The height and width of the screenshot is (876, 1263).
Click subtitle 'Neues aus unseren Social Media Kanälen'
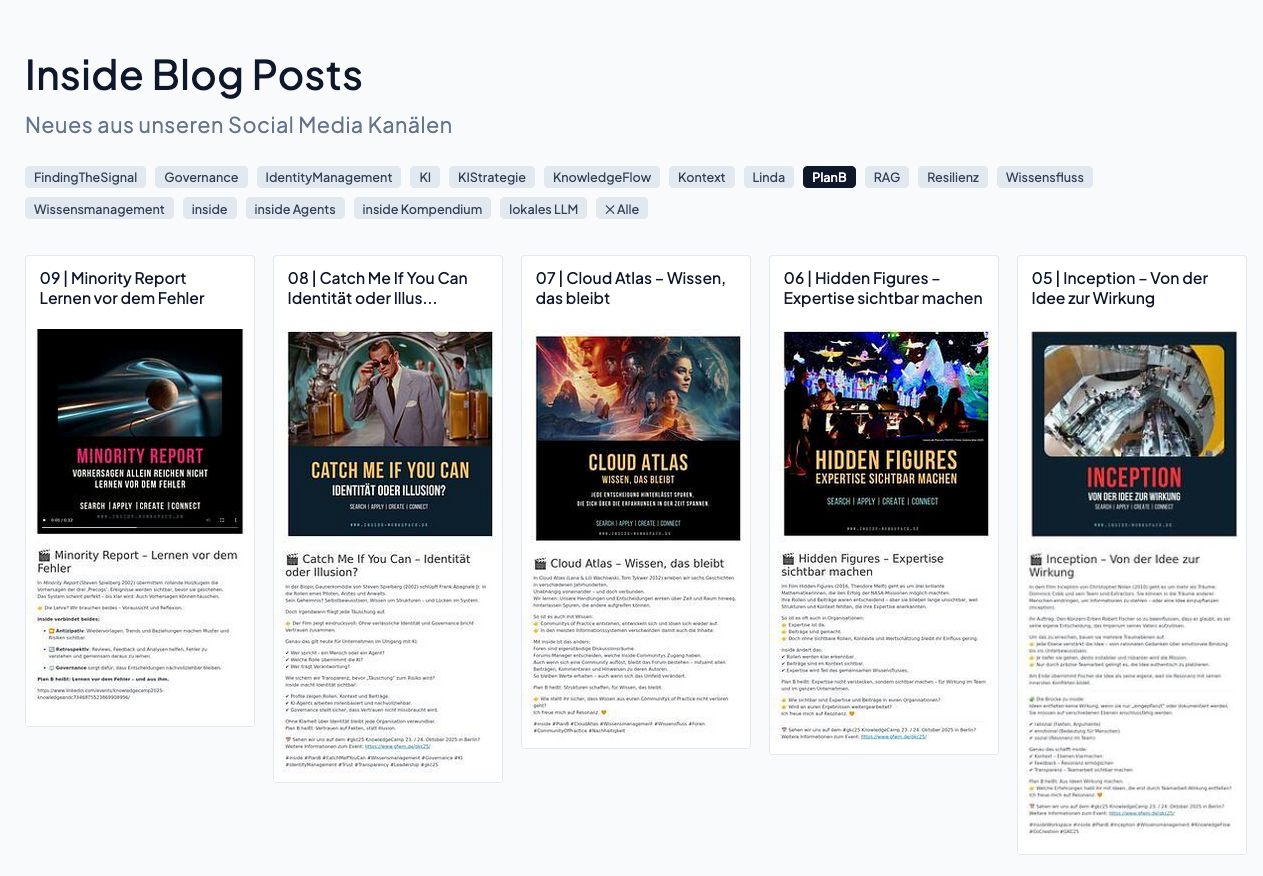tap(238, 125)
